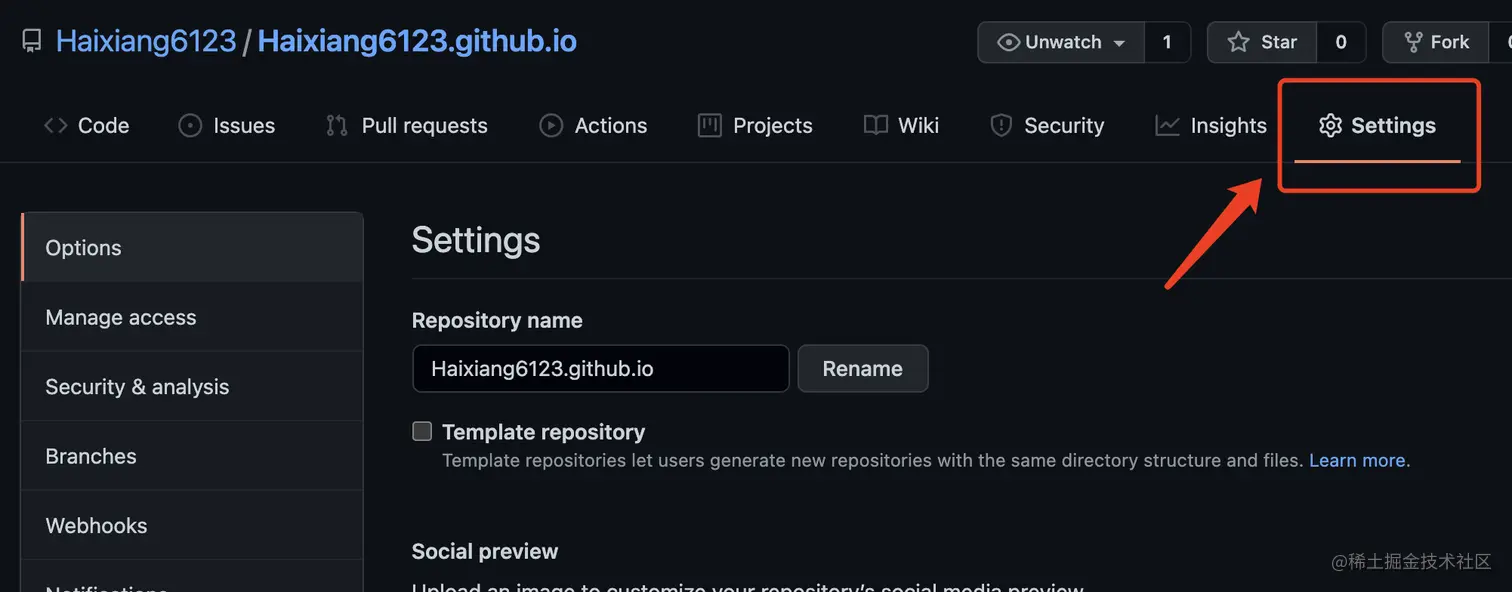Click the Rename button
This screenshot has width=1512, height=592.
(x=863, y=368)
